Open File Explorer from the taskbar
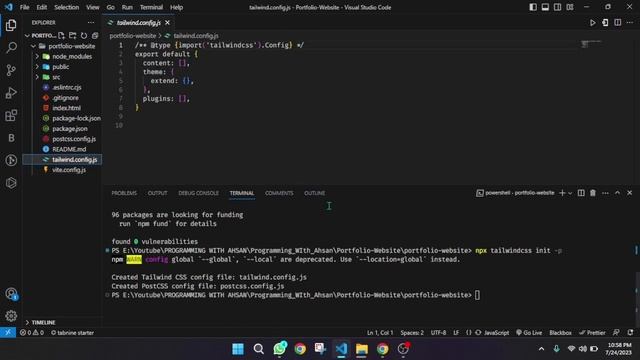Image resolution: width=640 pixels, height=360 pixels. (x=362, y=349)
